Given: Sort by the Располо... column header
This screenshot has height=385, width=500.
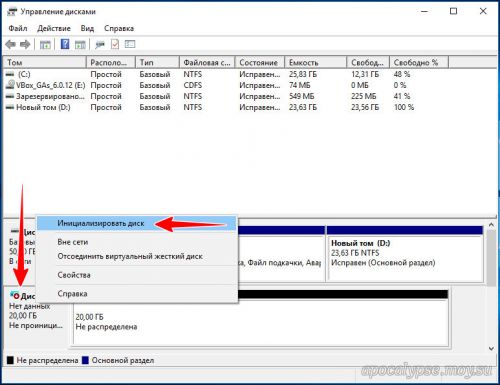Looking at the screenshot, I should 111,63.
